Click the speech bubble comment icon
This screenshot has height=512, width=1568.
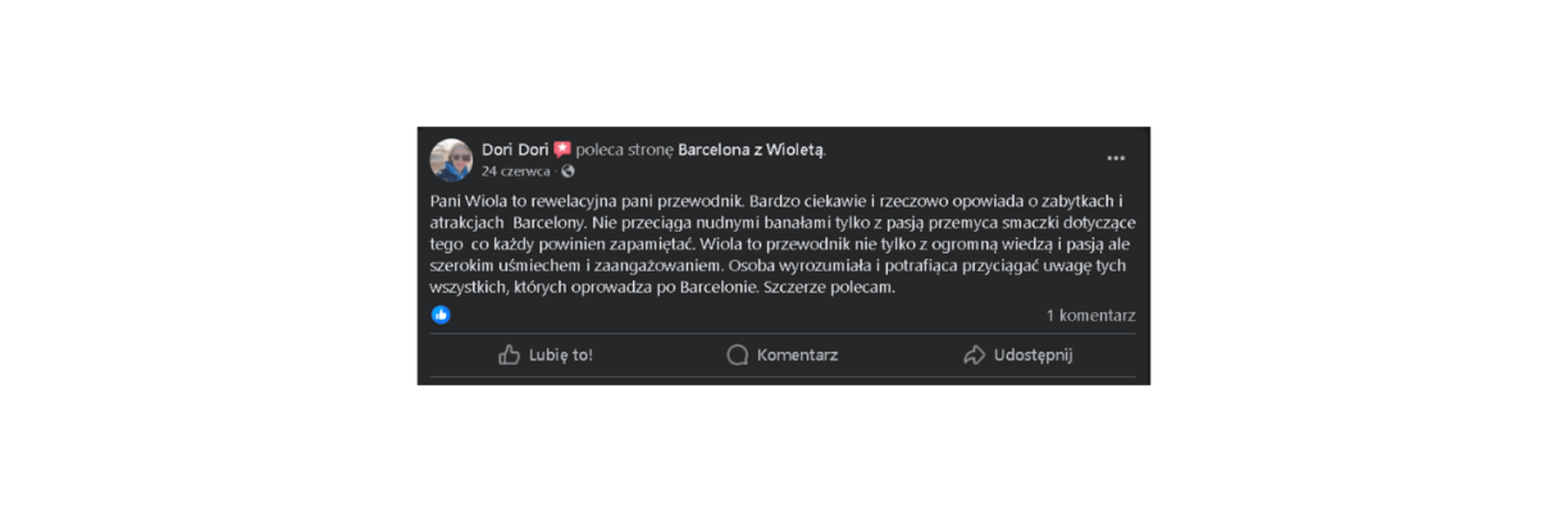737,355
